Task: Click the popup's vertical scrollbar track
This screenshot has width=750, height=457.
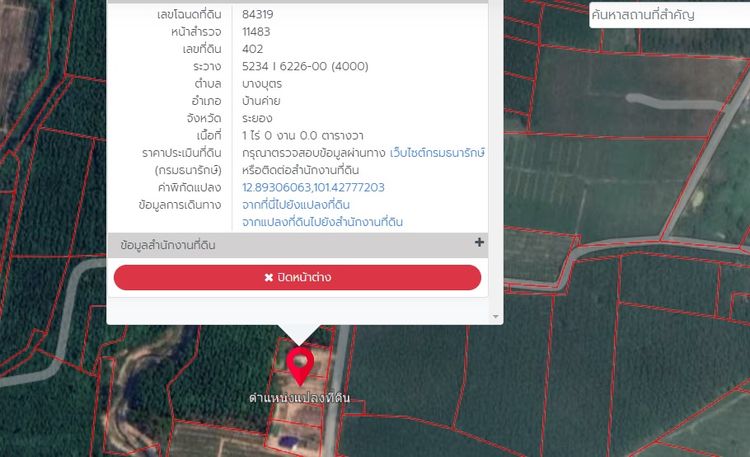Action: (495, 150)
